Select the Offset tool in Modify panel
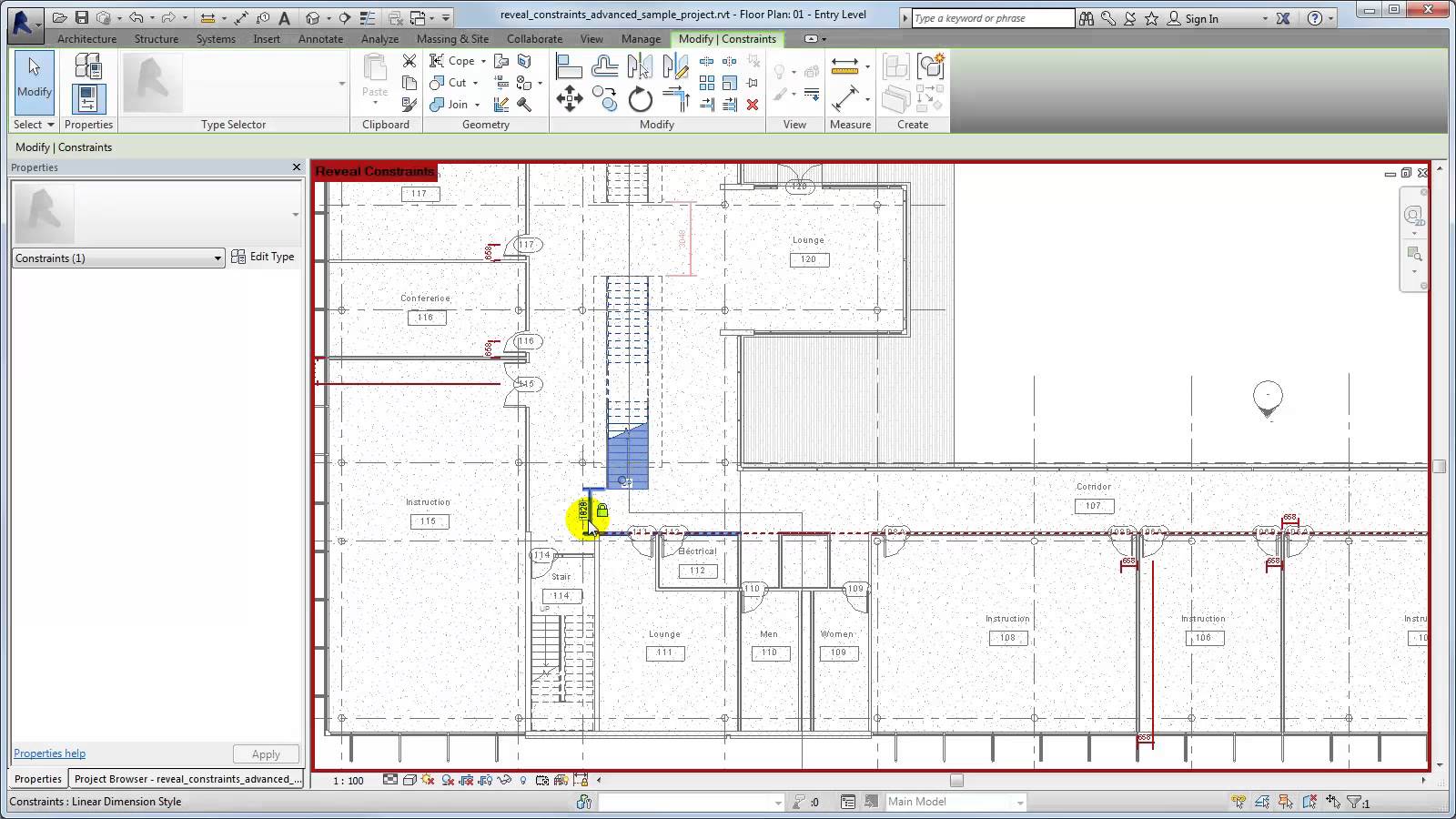1456x819 pixels. (604, 66)
